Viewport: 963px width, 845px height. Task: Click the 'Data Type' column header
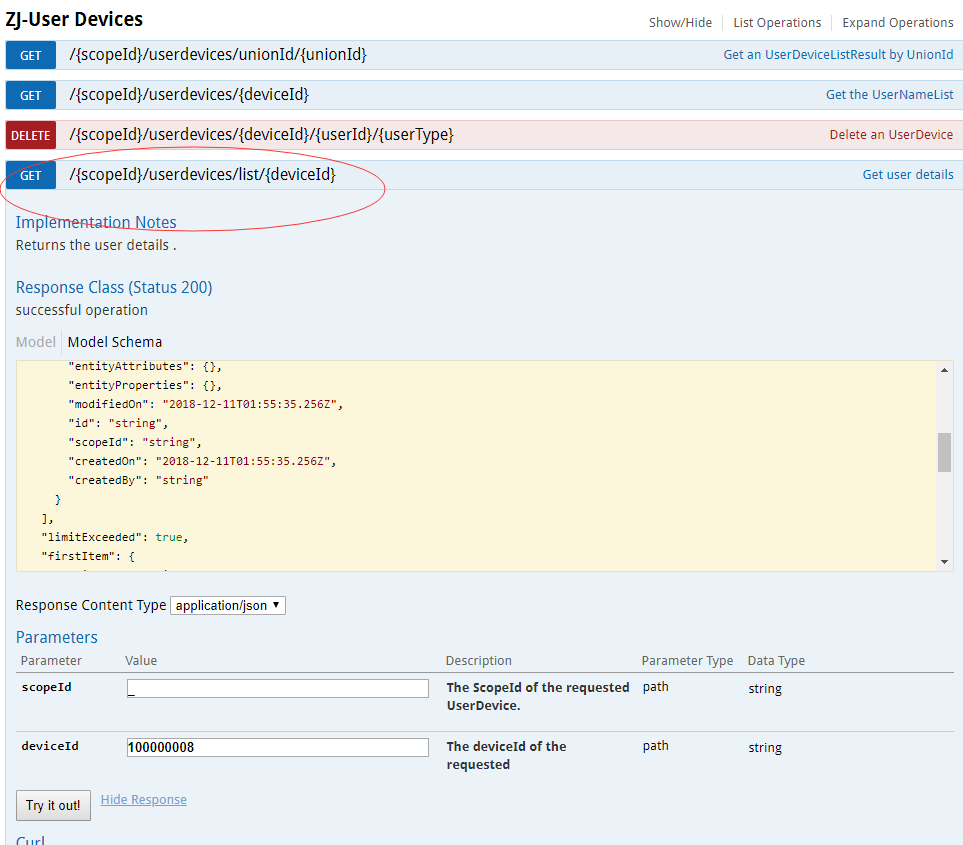point(776,661)
